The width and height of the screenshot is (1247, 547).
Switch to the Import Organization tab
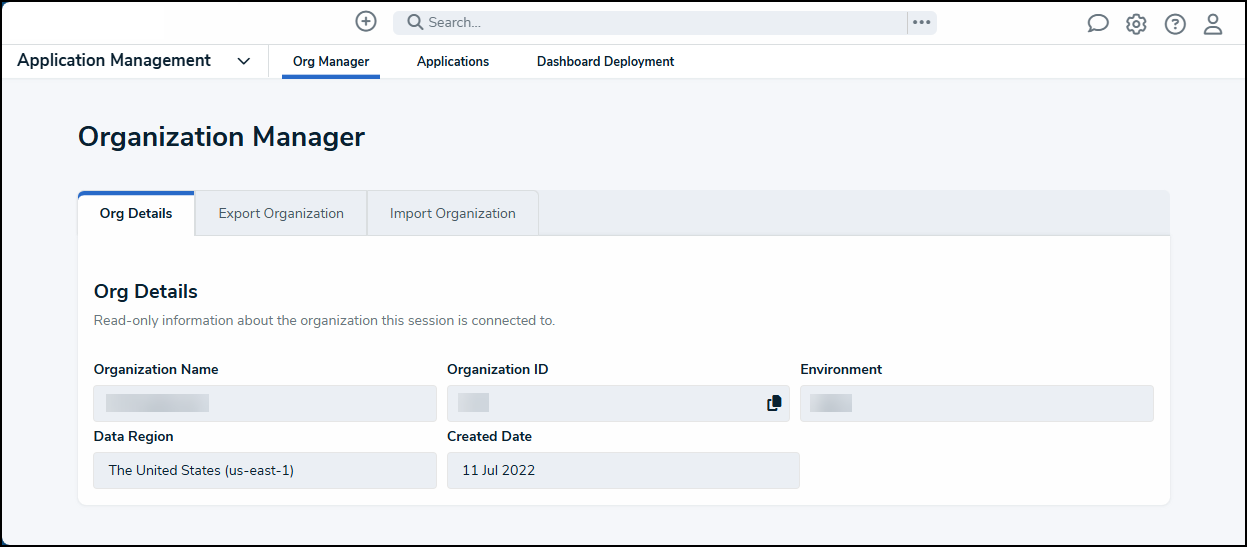453,213
